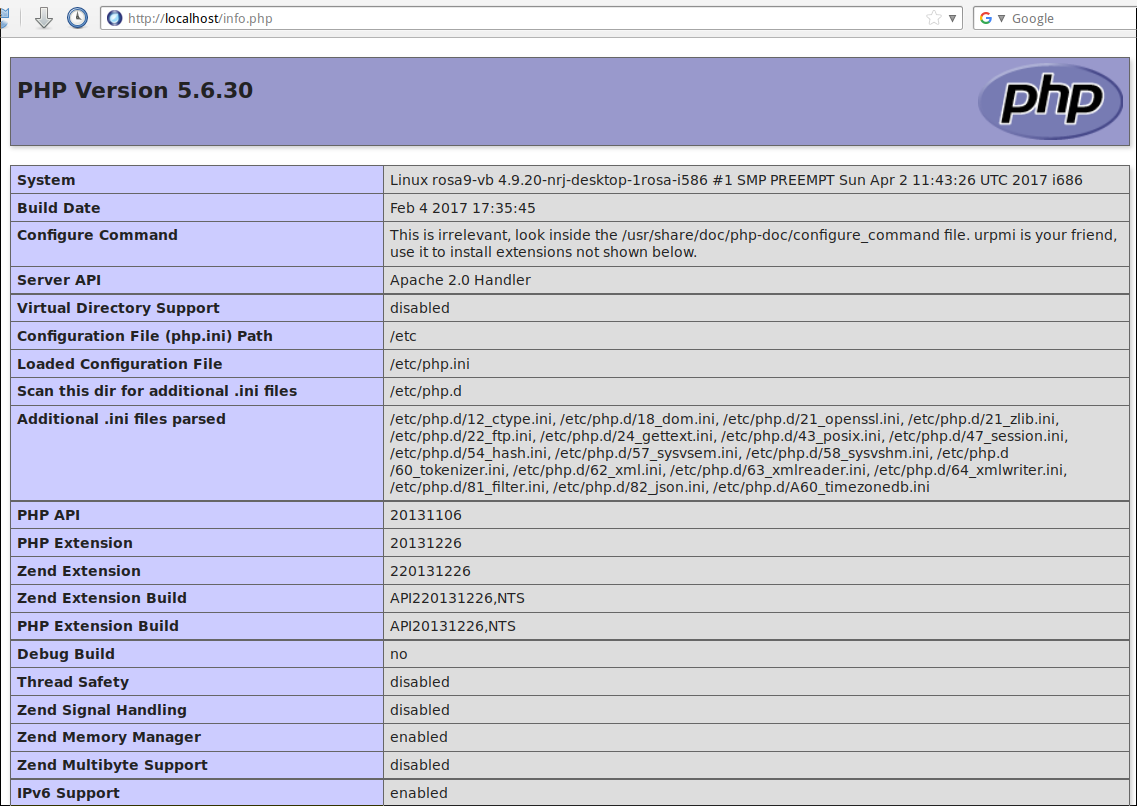The image size is (1137, 806).
Task: Select the Zend Extension Build label
Action: coord(102,598)
